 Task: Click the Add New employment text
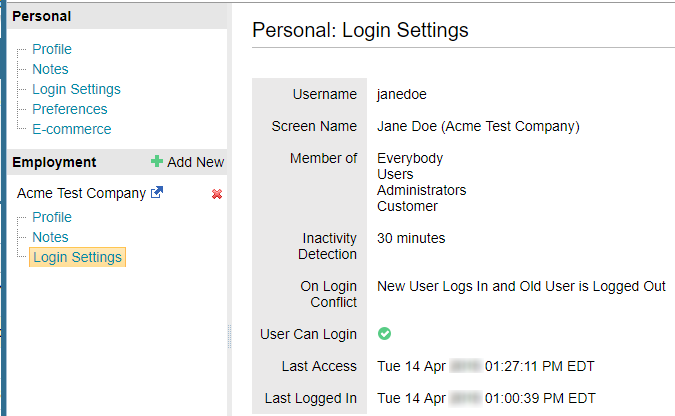coord(195,162)
